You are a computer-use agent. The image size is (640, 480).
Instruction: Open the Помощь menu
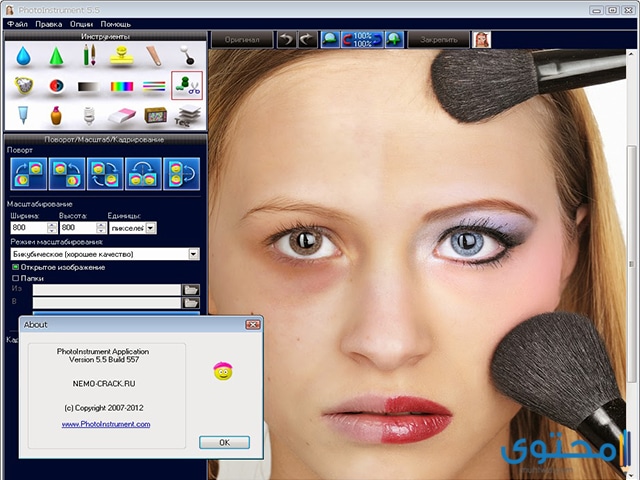point(116,24)
